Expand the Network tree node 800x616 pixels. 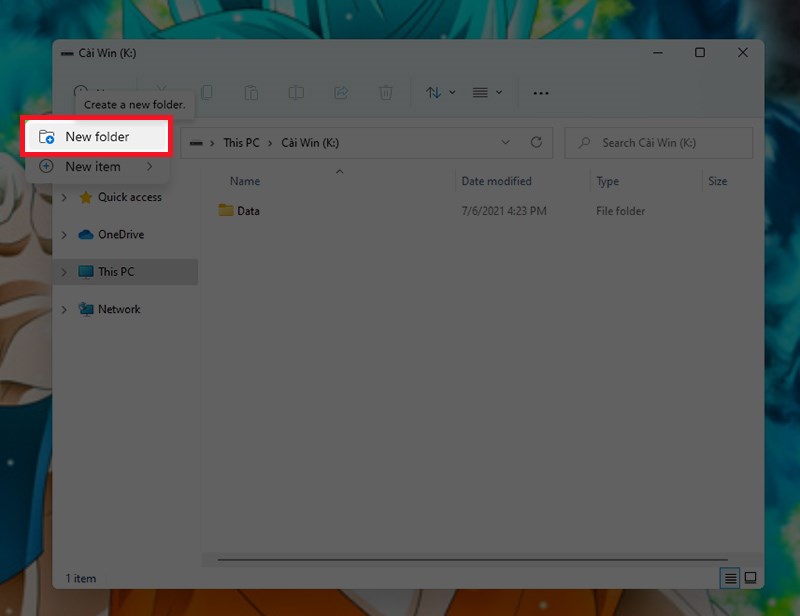click(x=65, y=310)
